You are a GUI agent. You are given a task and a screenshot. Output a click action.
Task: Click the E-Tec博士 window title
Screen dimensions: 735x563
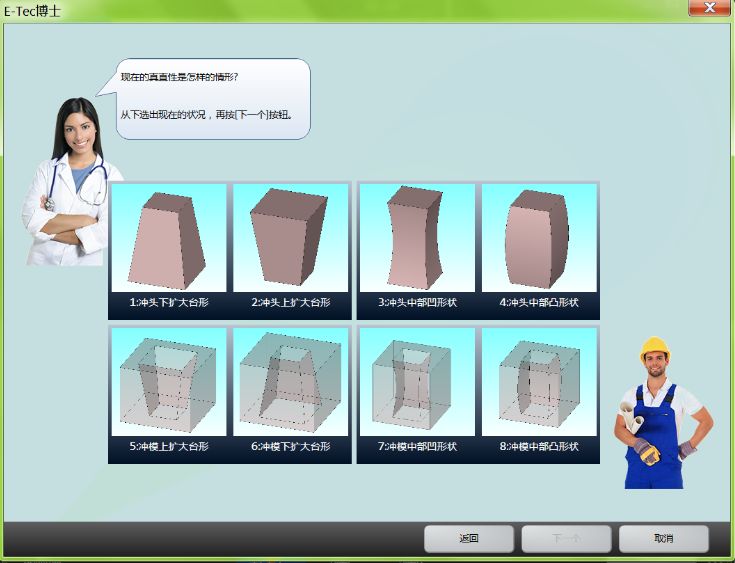coord(32,11)
